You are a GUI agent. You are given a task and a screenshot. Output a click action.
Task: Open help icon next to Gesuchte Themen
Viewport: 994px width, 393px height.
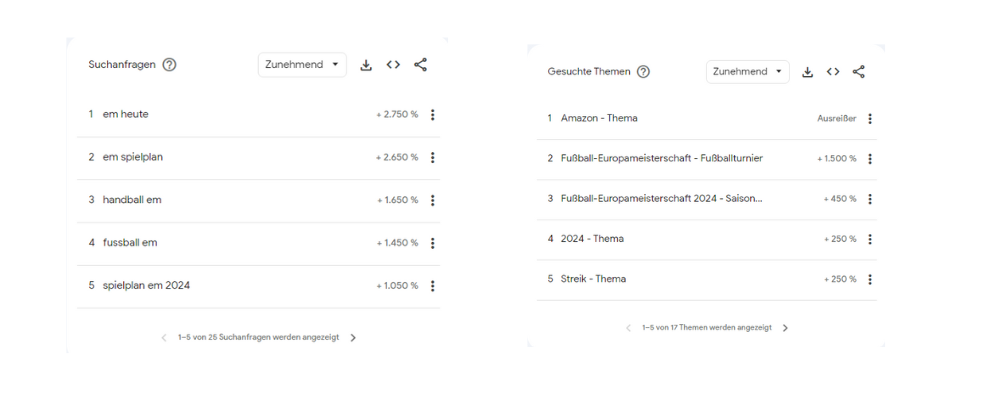pos(643,72)
